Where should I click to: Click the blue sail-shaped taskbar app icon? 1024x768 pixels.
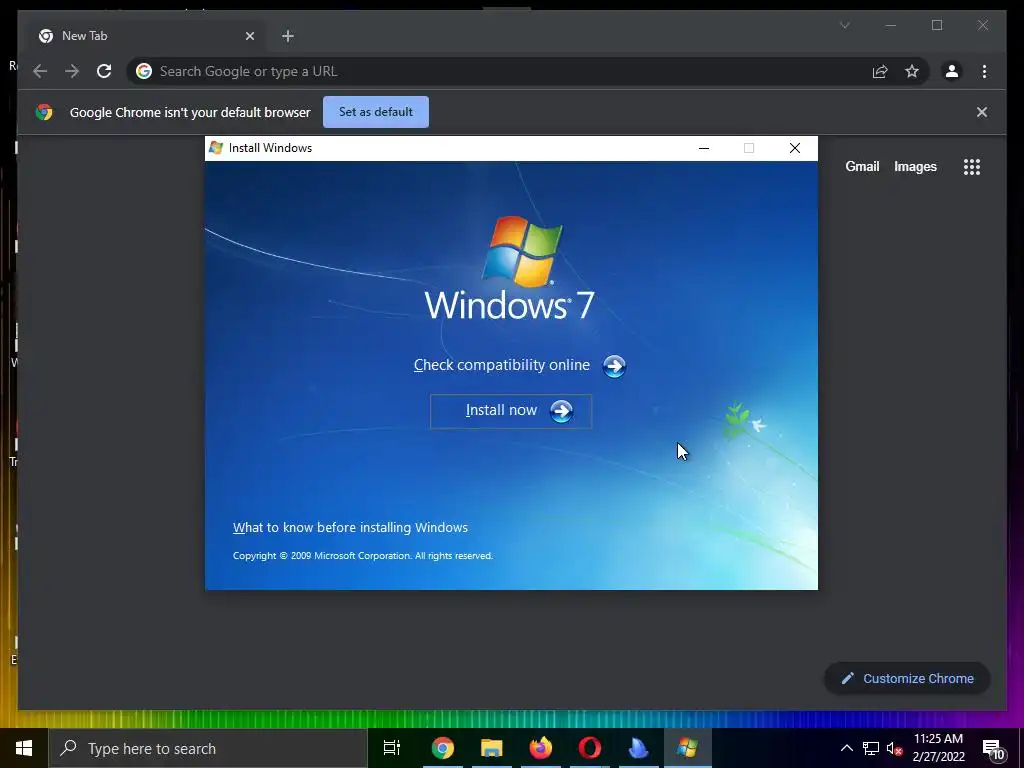click(638, 748)
